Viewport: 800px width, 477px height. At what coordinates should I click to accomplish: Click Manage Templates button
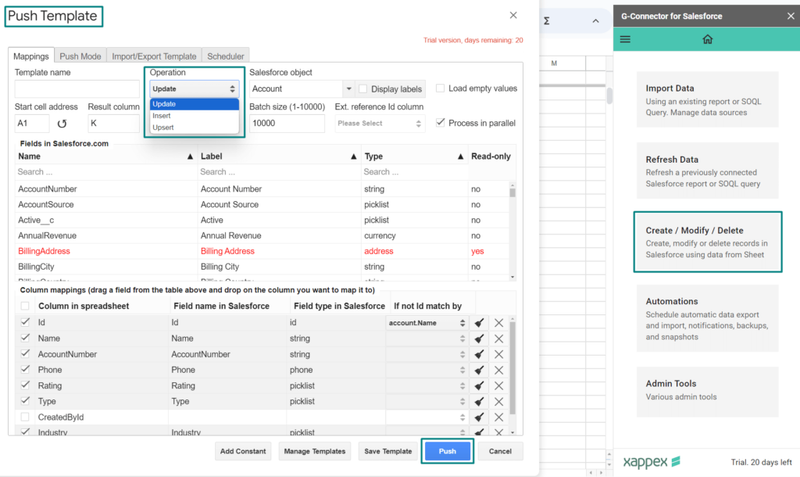coord(315,451)
